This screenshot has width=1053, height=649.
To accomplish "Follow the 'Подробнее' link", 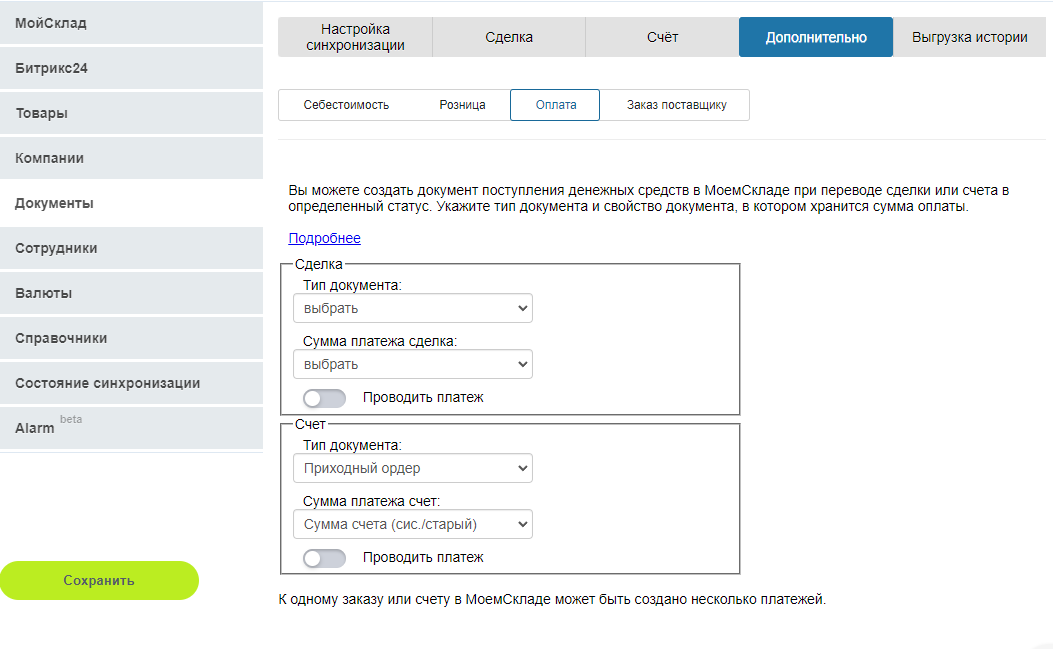I will (324, 238).
